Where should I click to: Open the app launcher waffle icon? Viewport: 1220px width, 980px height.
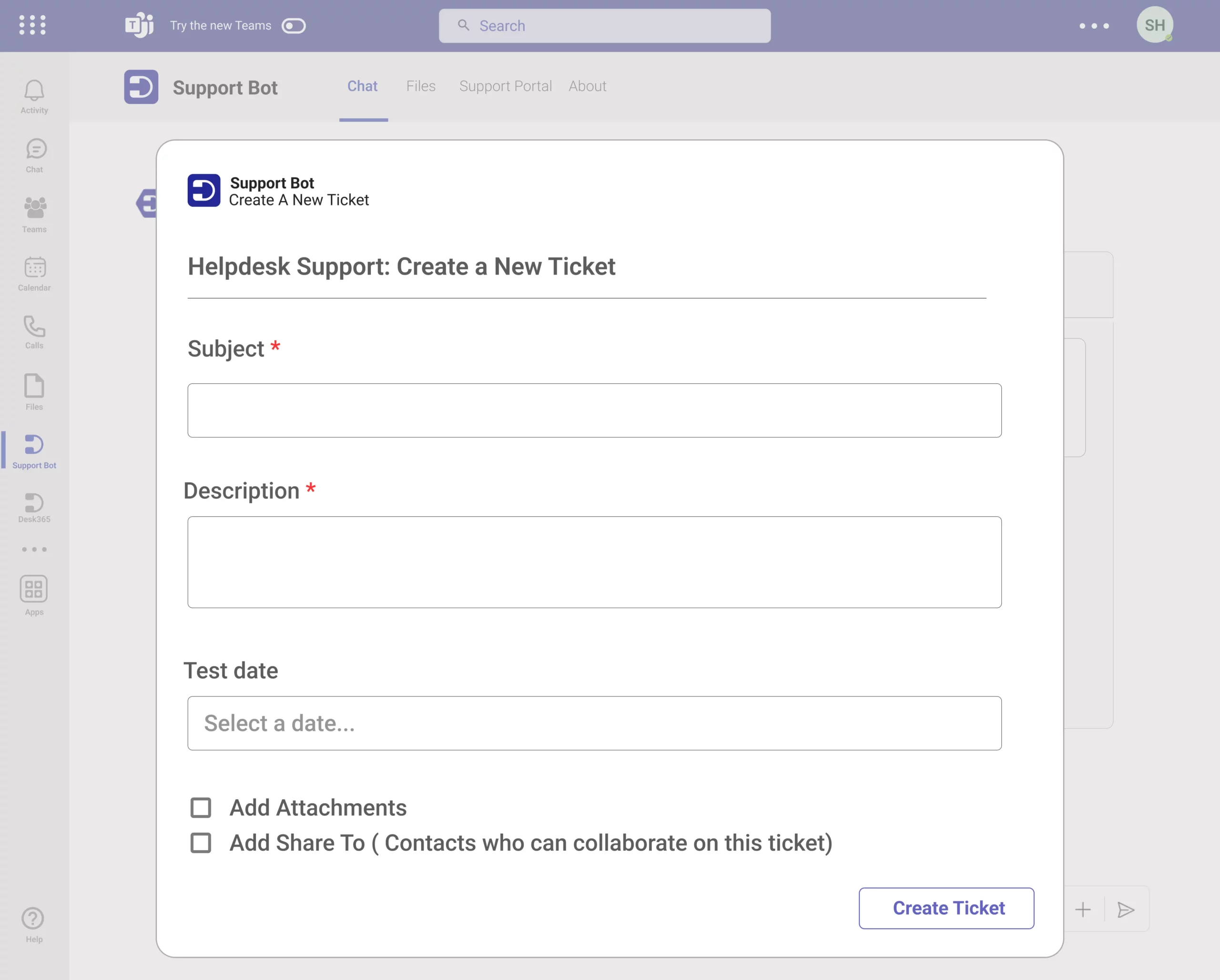[32, 25]
